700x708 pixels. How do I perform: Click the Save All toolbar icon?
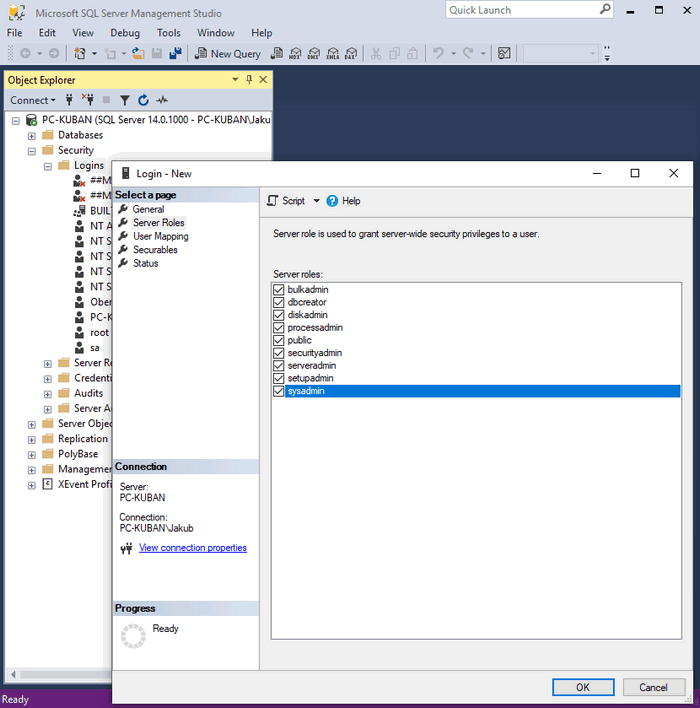176,53
